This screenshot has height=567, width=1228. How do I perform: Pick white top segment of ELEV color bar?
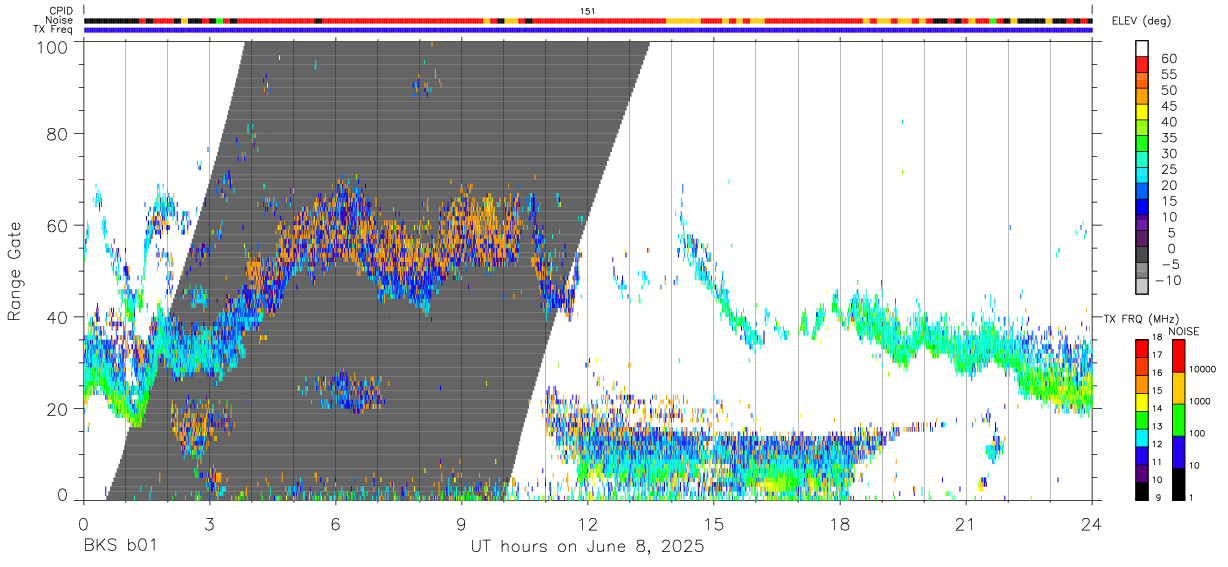(x=1142, y=47)
